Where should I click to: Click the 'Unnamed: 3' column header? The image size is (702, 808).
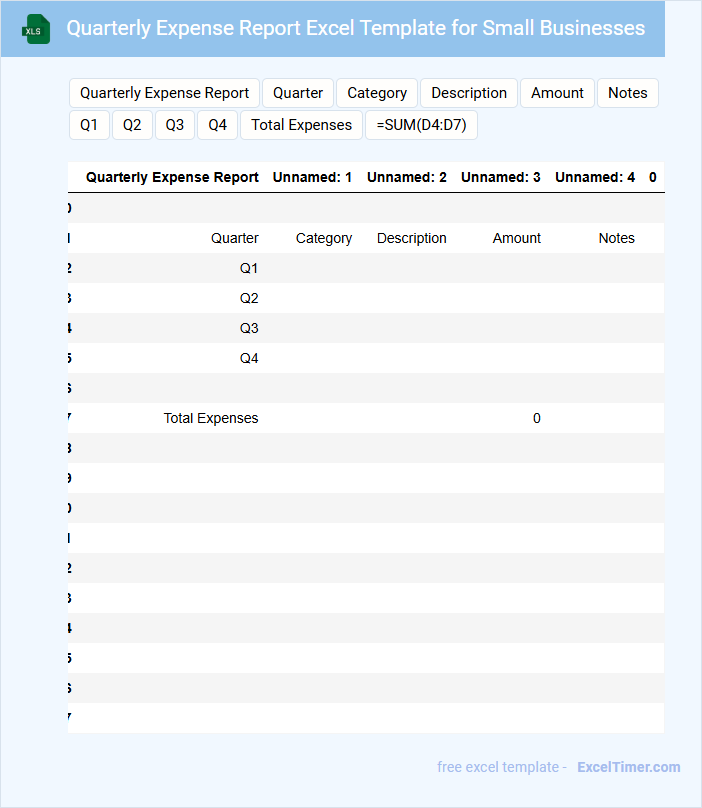click(x=500, y=177)
